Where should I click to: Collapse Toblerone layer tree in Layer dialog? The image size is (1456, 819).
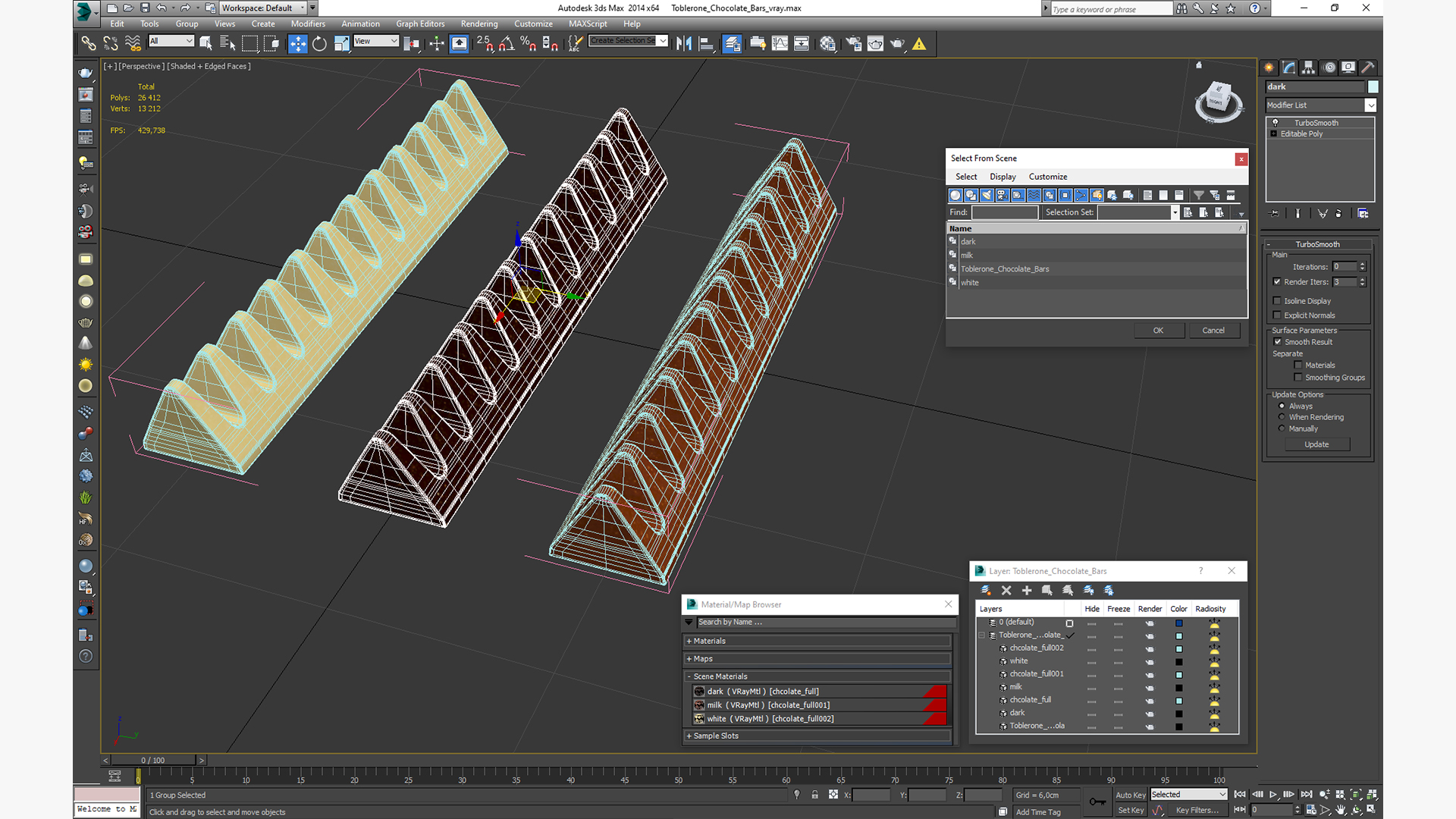coord(981,635)
